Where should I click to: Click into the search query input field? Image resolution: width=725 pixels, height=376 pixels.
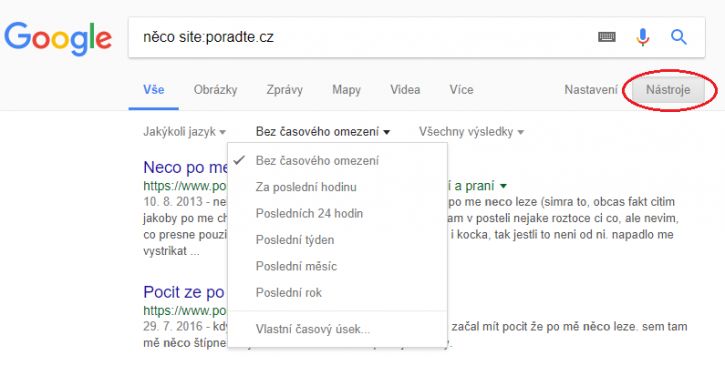coord(361,37)
